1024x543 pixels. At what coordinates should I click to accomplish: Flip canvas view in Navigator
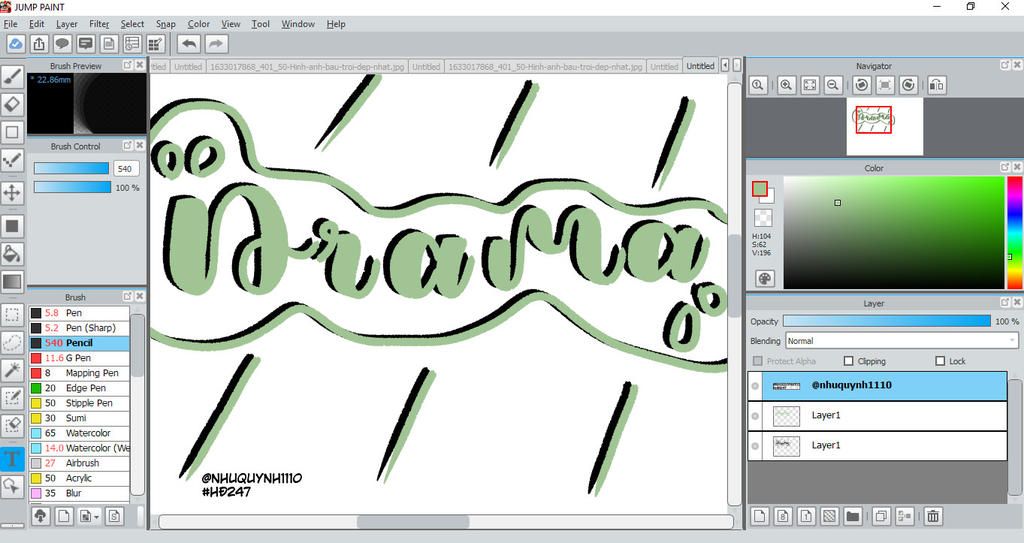point(936,85)
